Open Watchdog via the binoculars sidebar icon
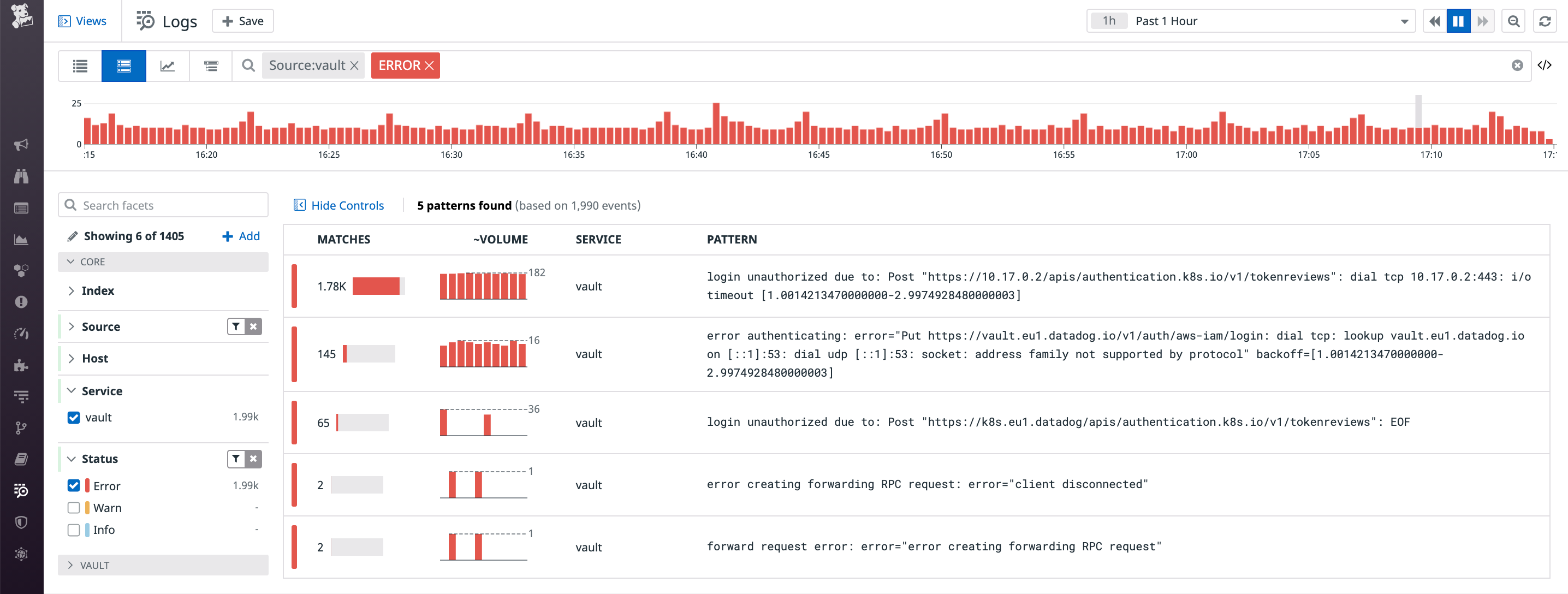The height and width of the screenshot is (594, 1568). pos(21,176)
